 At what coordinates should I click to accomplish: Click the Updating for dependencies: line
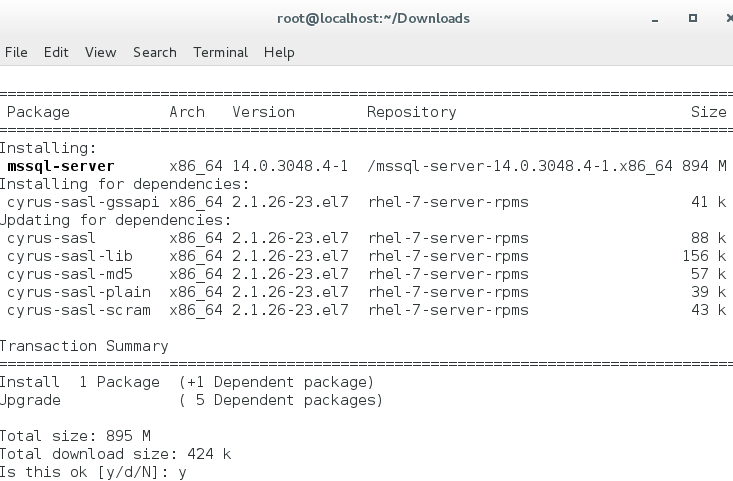pos(115,220)
